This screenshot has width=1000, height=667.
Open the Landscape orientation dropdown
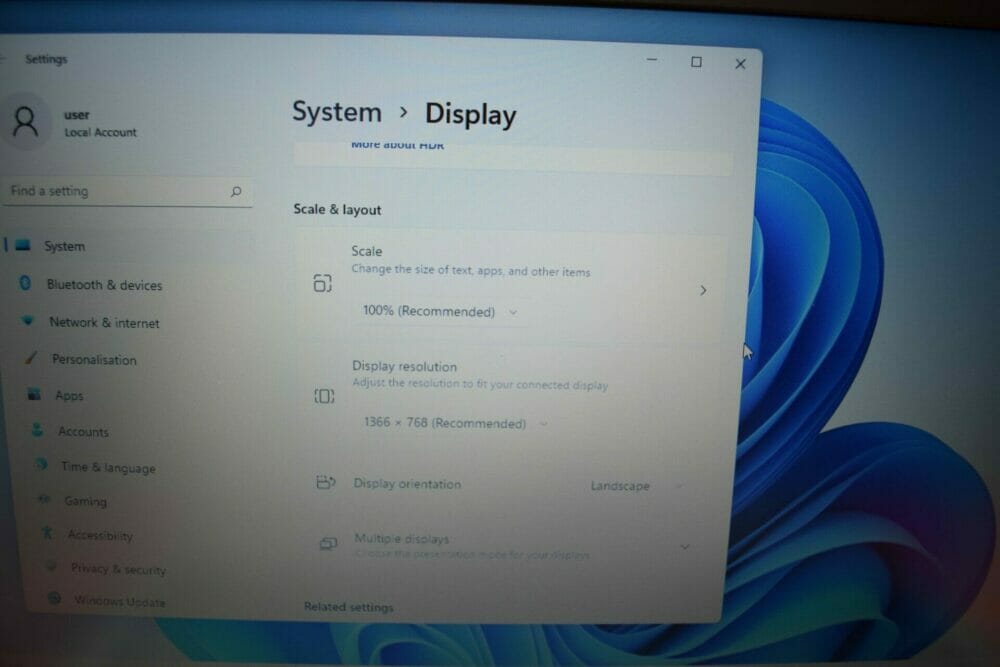[x=636, y=486]
